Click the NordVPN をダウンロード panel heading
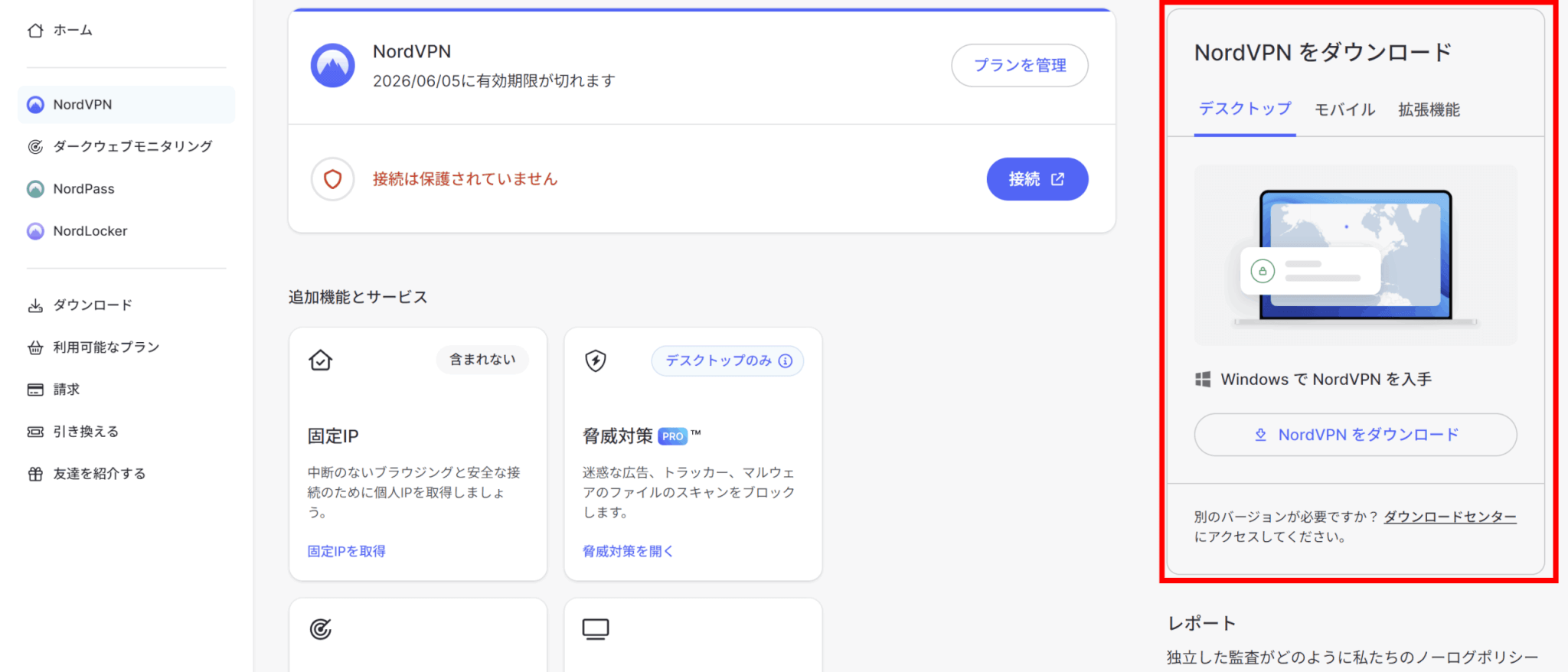Viewport: 1568px width, 672px height. tap(1323, 53)
